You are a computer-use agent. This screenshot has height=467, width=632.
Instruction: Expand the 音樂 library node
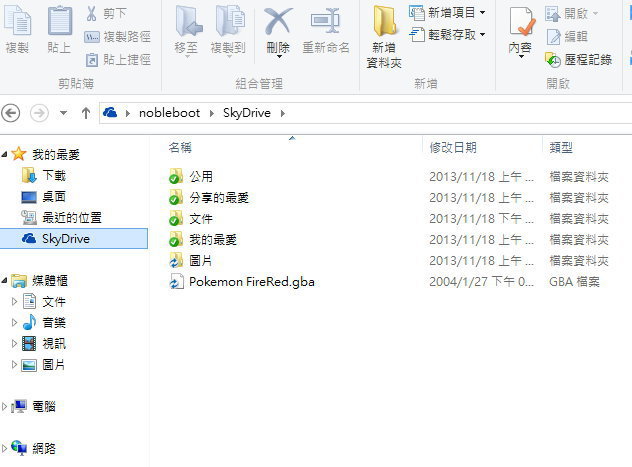tap(14, 322)
